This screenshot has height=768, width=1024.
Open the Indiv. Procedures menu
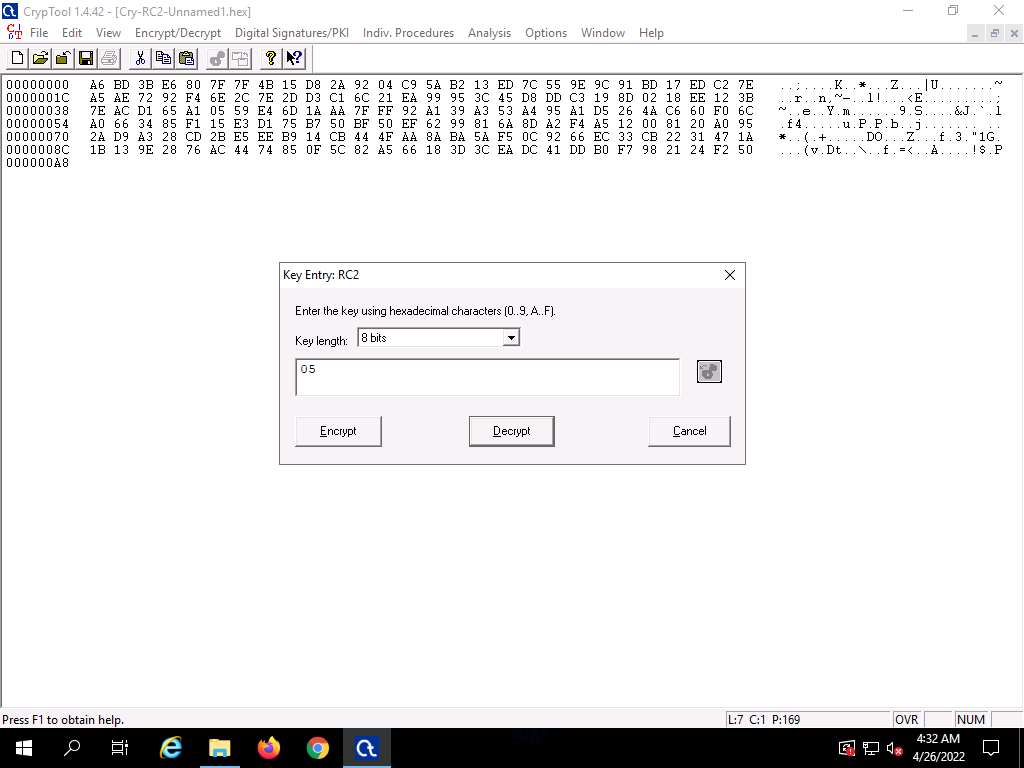(408, 33)
